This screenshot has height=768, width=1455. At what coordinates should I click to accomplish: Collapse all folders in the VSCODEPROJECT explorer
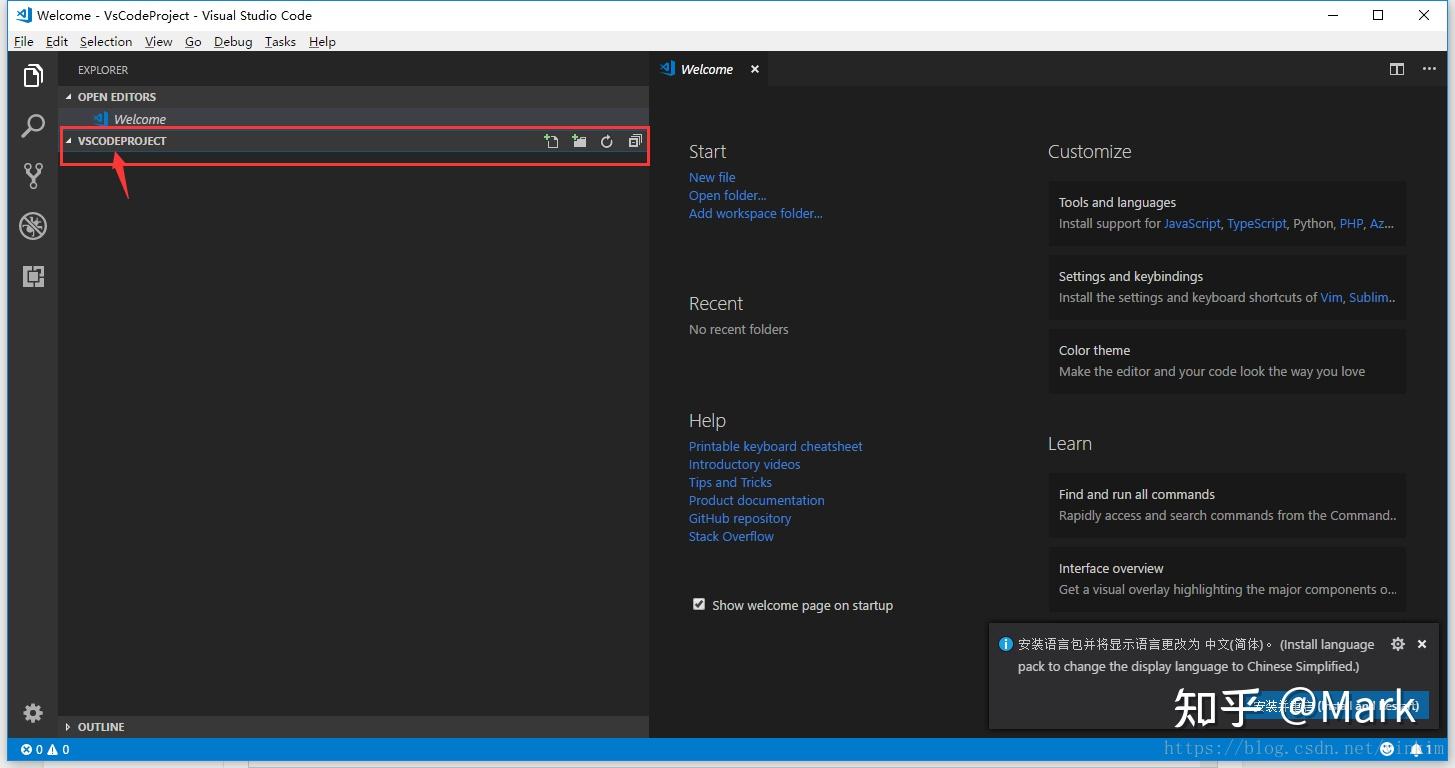634,141
